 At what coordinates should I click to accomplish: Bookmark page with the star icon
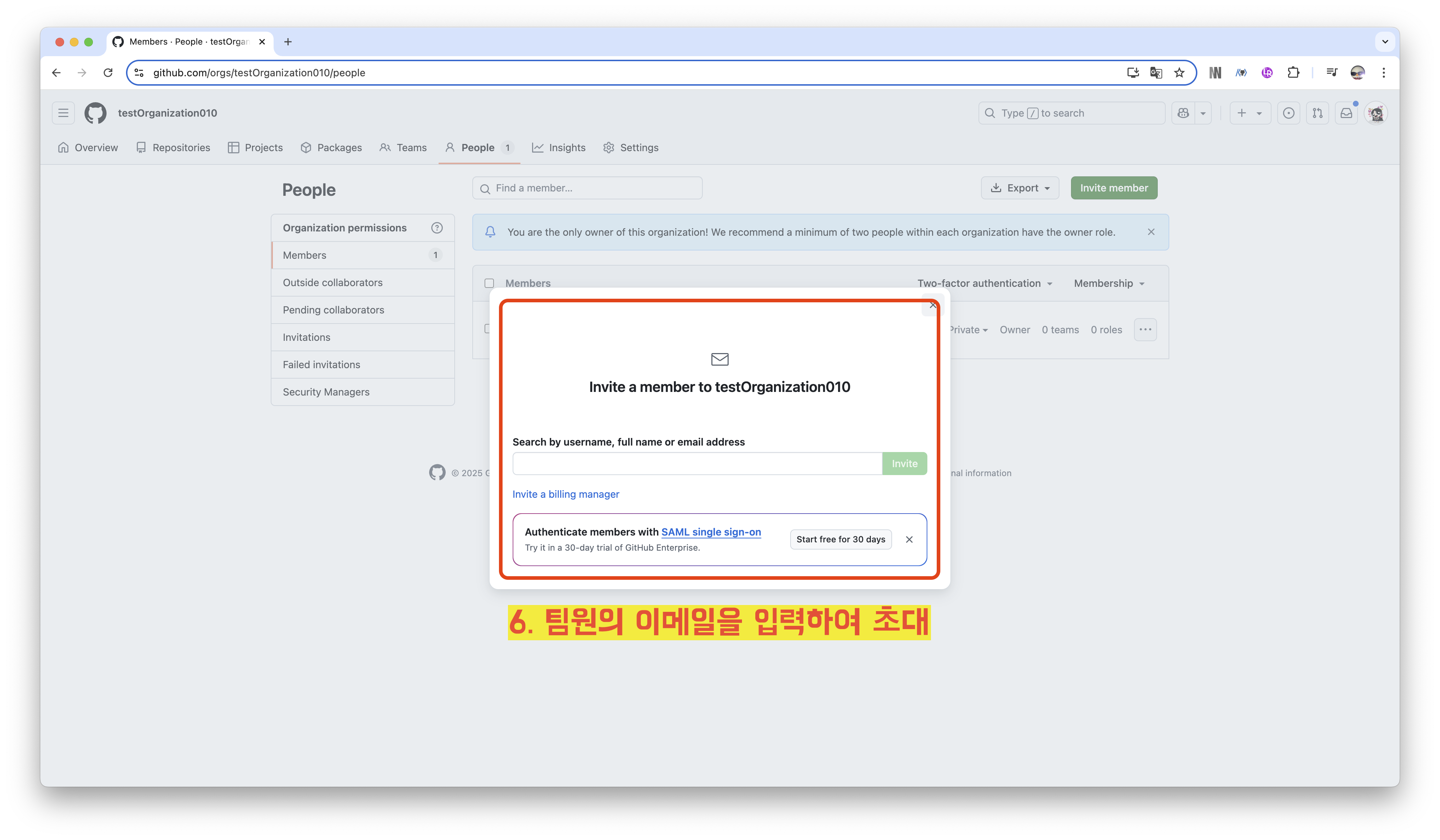[1179, 73]
